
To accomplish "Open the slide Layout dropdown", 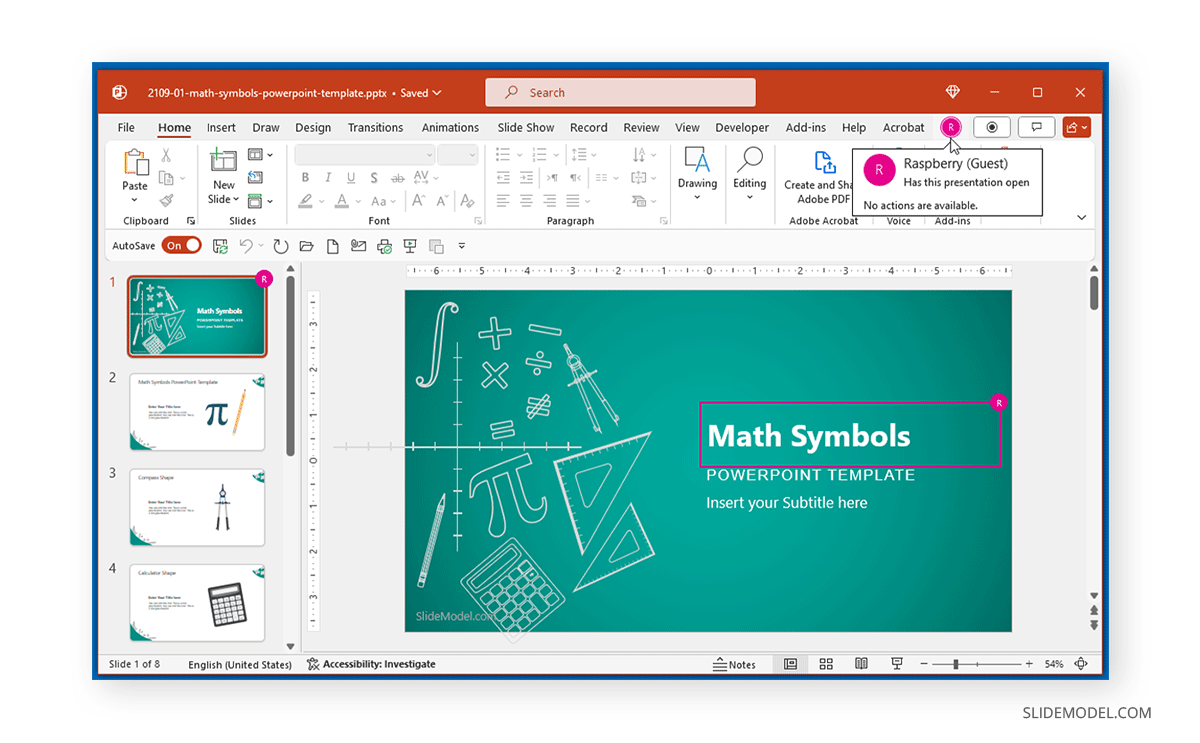I will (x=260, y=155).
